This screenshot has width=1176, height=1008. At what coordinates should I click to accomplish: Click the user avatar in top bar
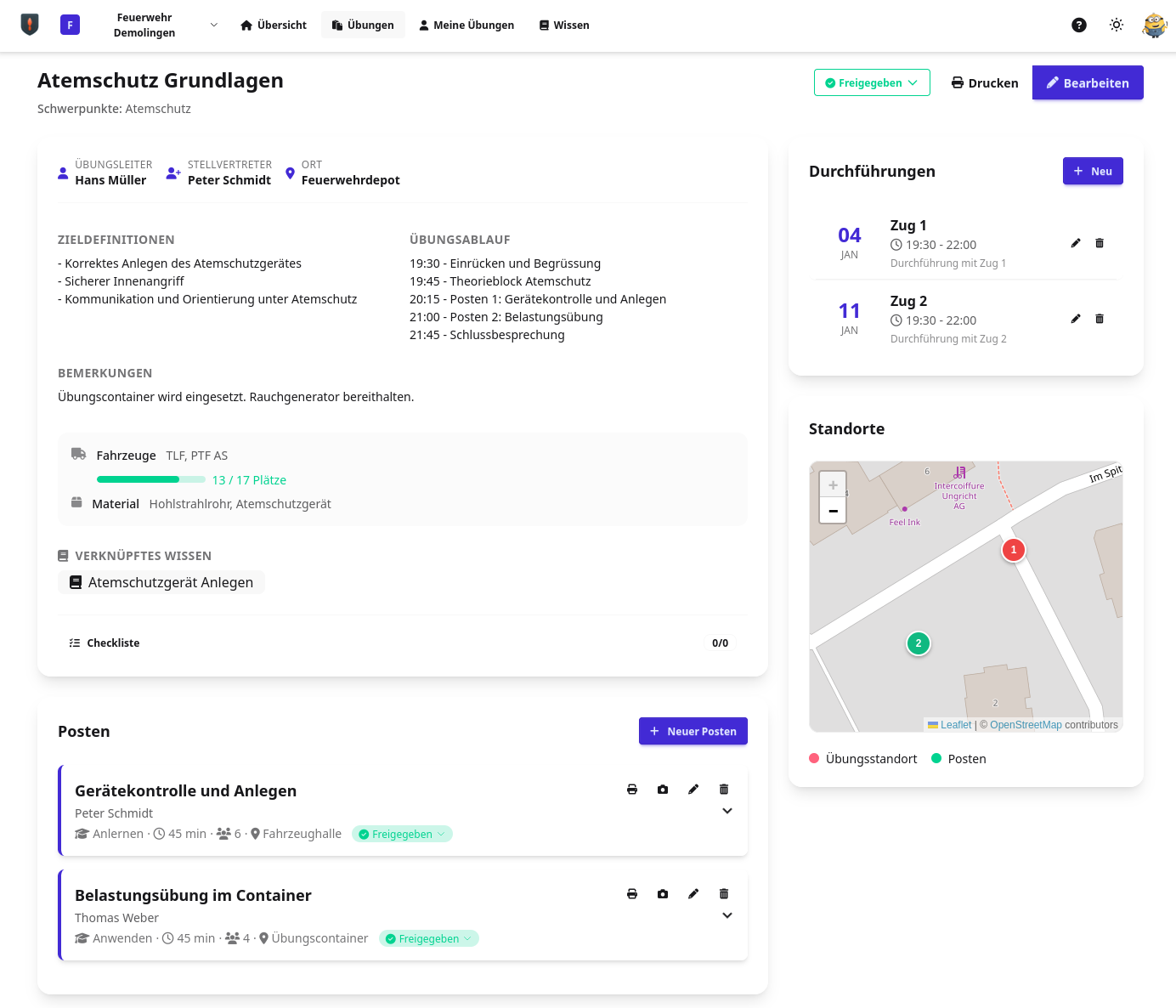[x=1154, y=25]
